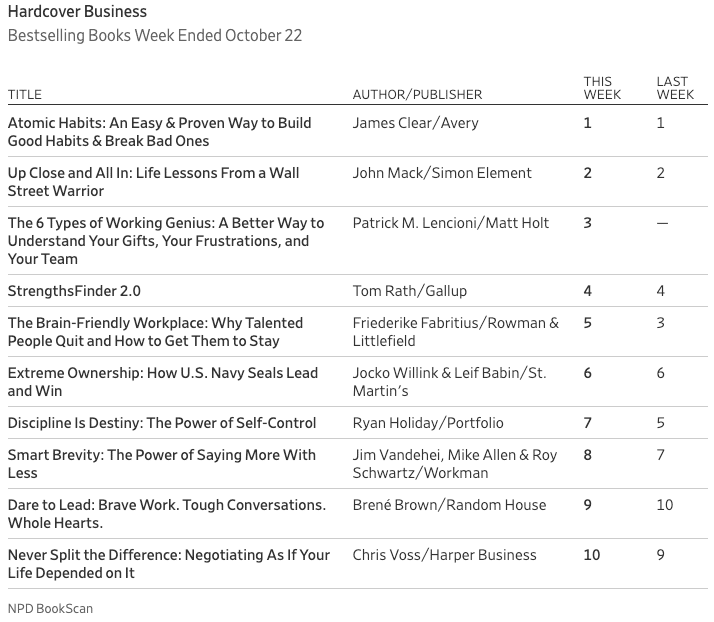Click the Extreme Ownership book title
Viewport: 714px width, 622px height.
(162, 382)
